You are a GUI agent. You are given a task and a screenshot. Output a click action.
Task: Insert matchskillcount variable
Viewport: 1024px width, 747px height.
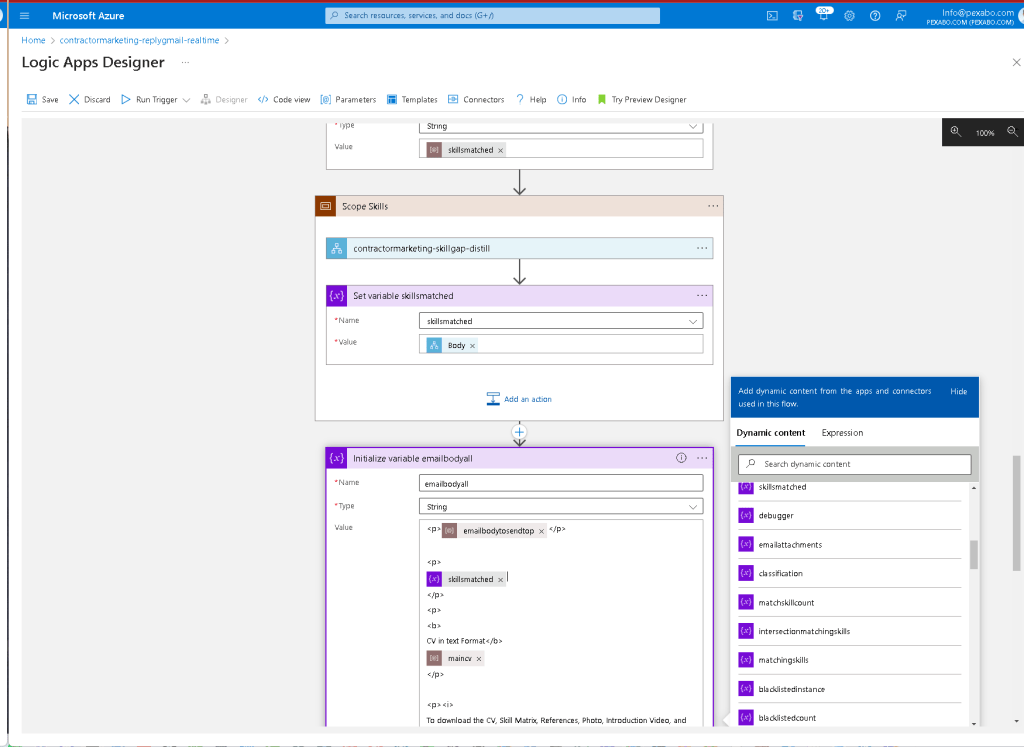849,603
